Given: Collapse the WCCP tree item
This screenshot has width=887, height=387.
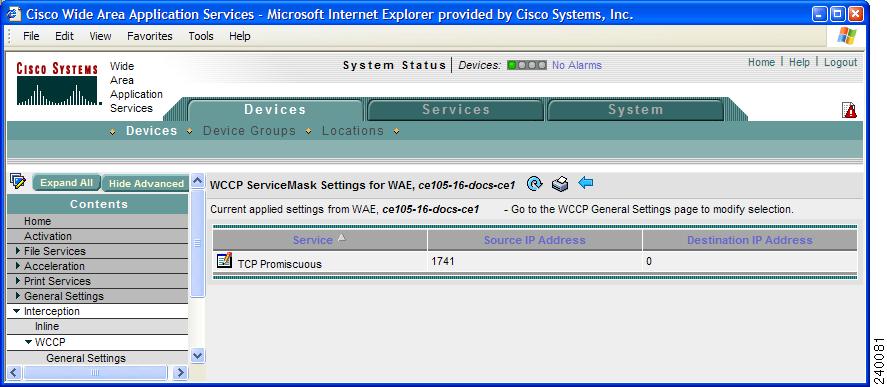Looking at the screenshot, I should click(28, 342).
